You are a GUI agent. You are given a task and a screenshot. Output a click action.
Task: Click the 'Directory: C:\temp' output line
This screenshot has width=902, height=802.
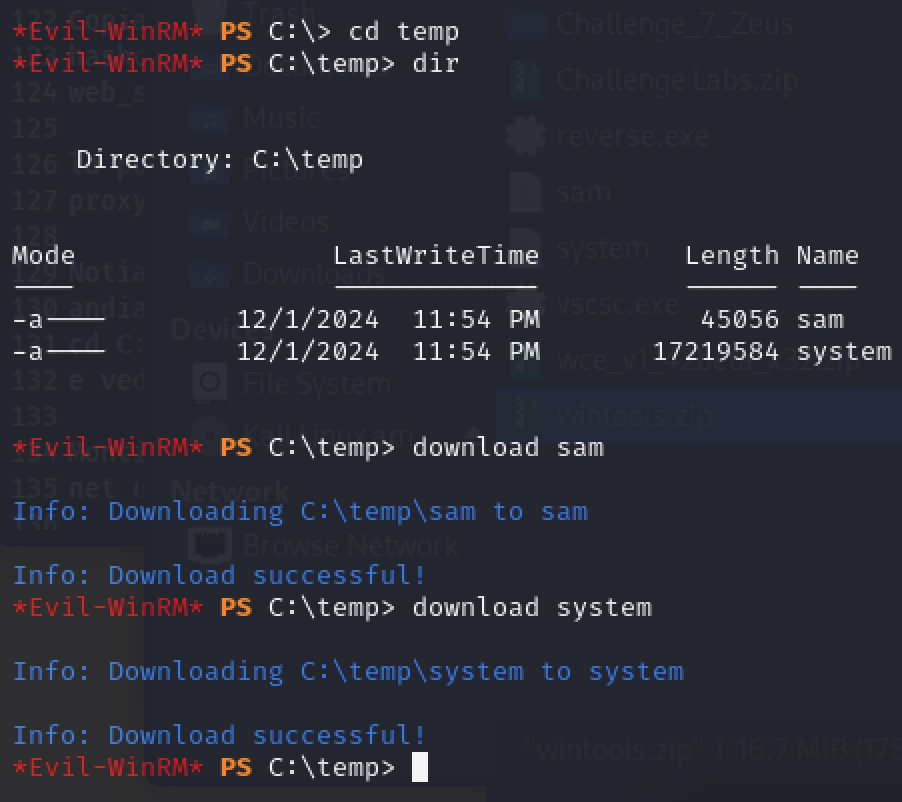pyautogui.click(x=219, y=159)
